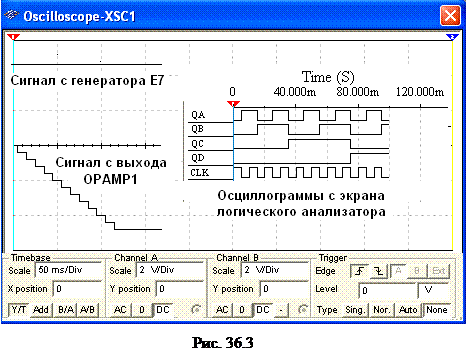Select rising edge trigger icon
This screenshot has height=361, width=468.
(x=359, y=271)
